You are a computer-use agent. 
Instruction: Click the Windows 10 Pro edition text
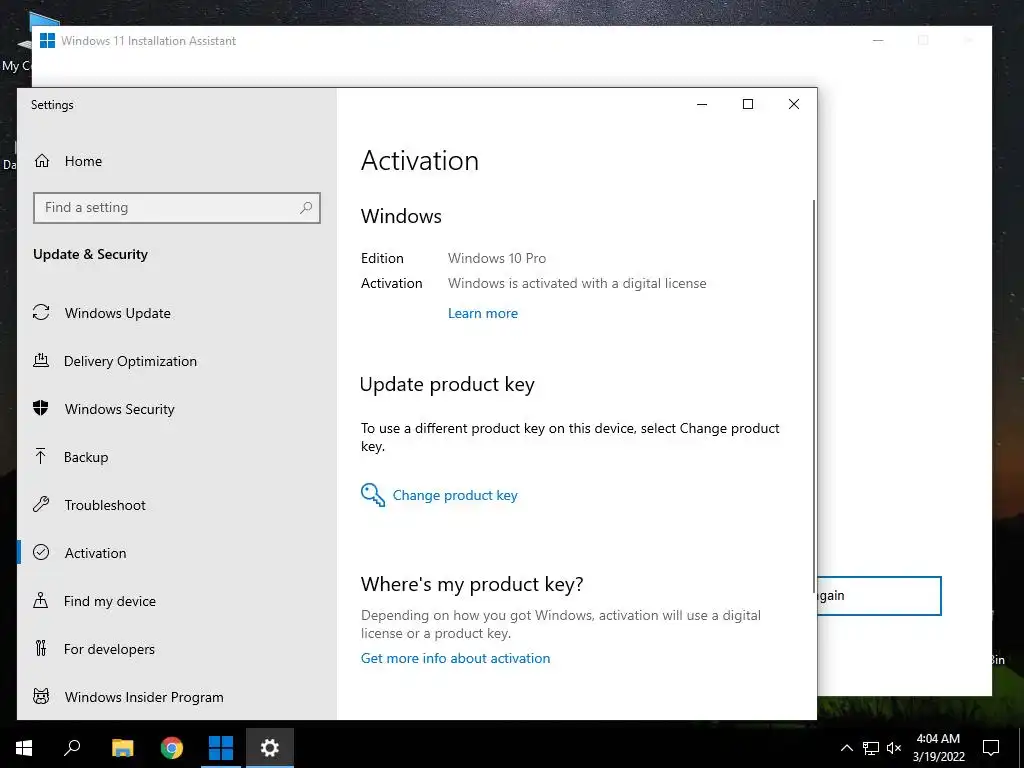pyautogui.click(x=497, y=259)
